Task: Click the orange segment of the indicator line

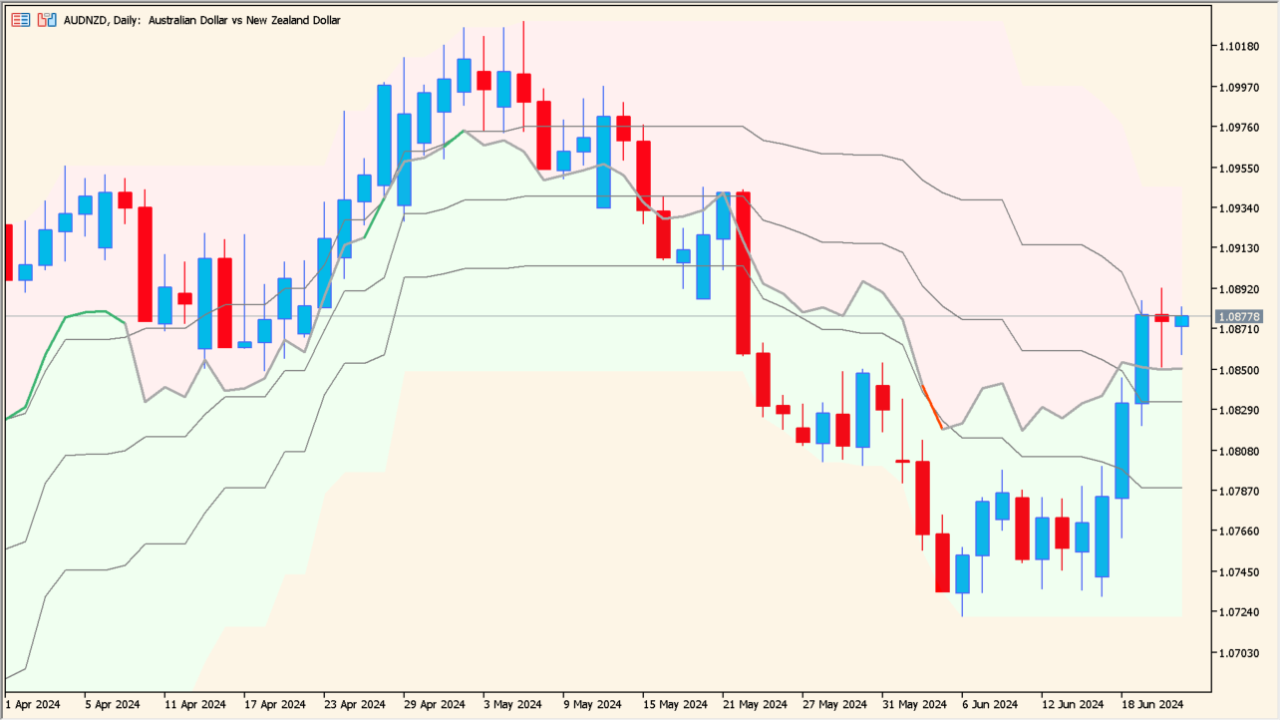Action: click(x=932, y=407)
